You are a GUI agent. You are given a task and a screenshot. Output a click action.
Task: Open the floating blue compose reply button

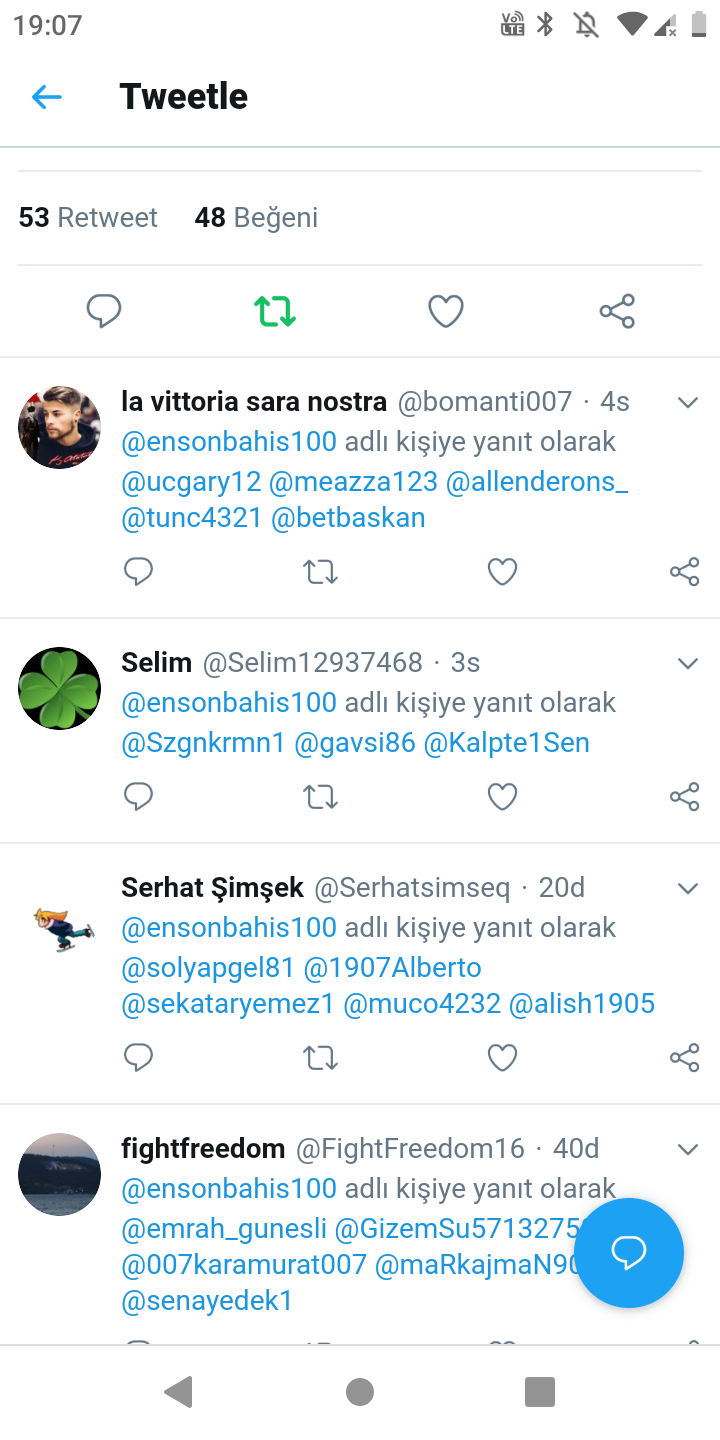pos(629,1253)
